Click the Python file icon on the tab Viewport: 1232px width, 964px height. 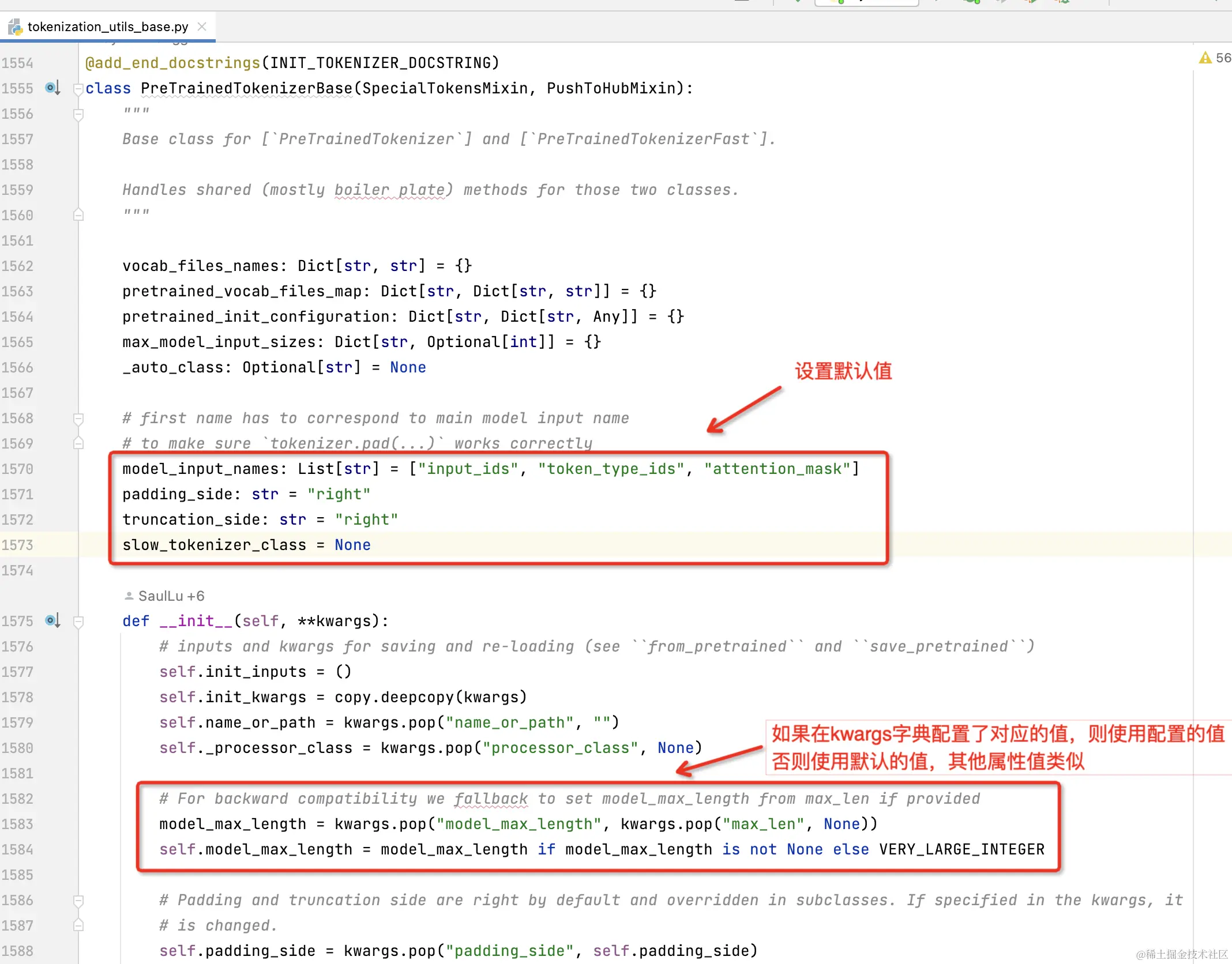15,27
